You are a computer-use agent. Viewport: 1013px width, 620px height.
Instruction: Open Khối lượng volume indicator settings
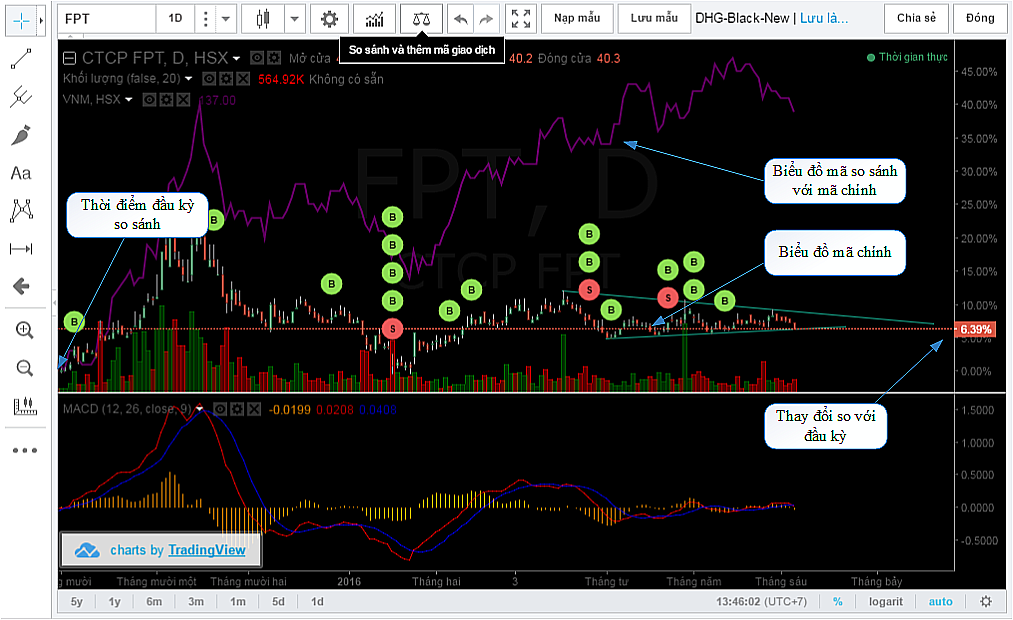click(226, 79)
